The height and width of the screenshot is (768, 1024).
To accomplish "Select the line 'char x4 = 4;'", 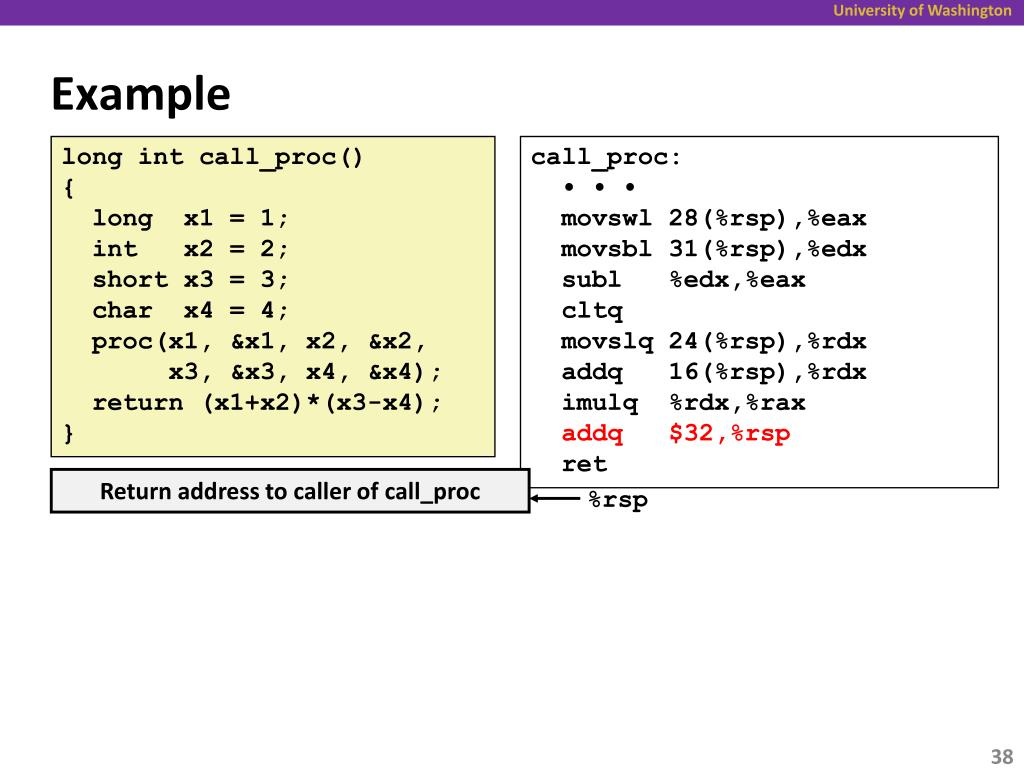I will (x=190, y=310).
